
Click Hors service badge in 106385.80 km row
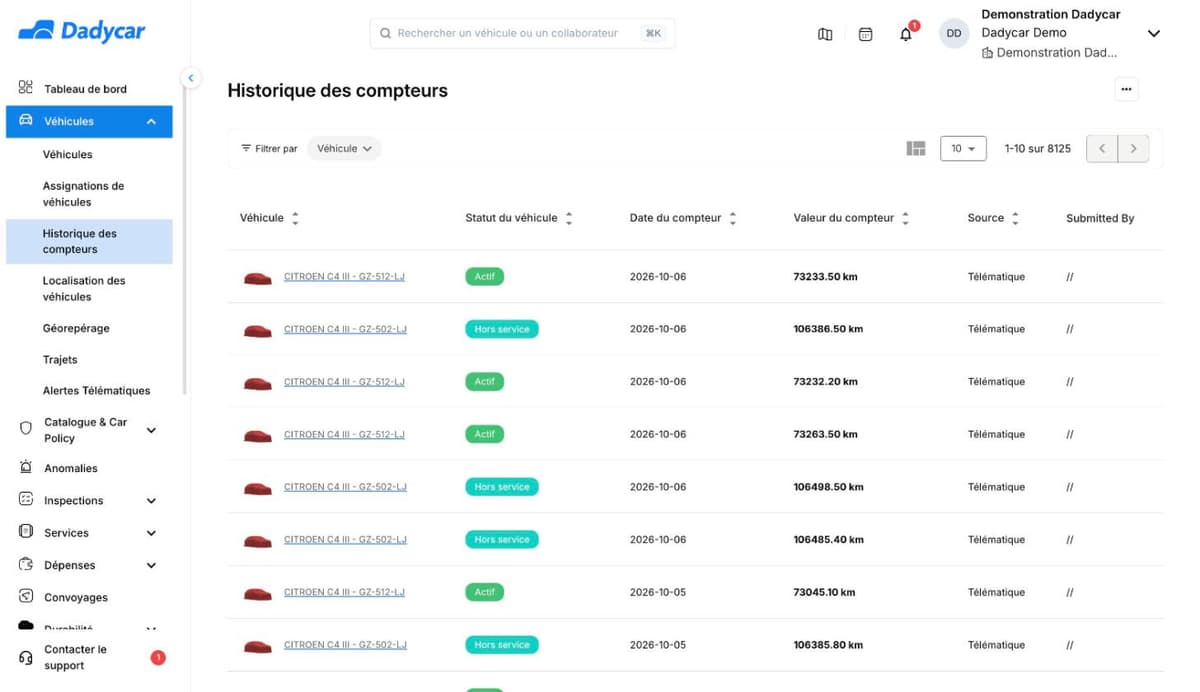tap(502, 645)
